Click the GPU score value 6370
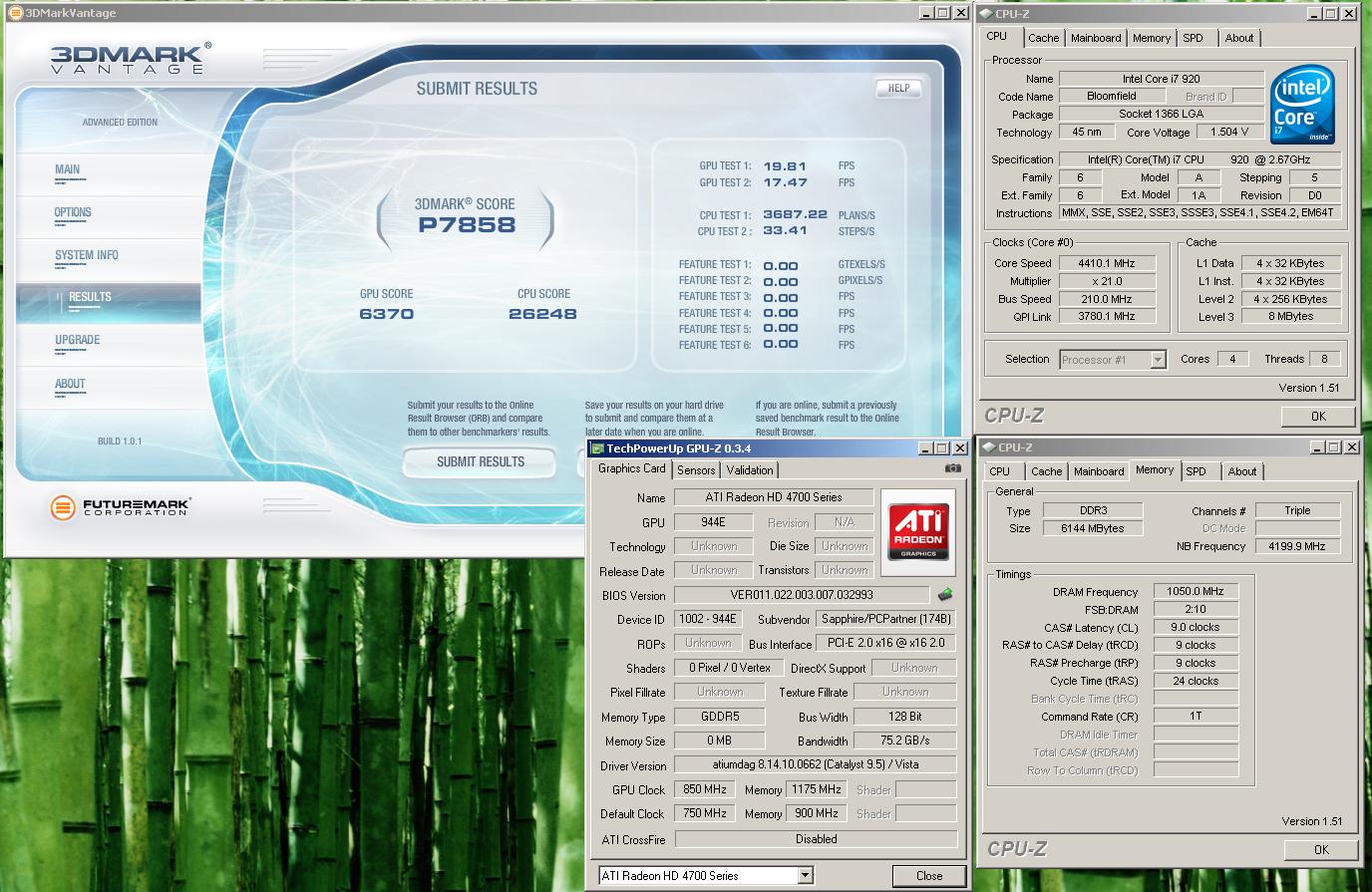 pyautogui.click(x=387, y=314)
